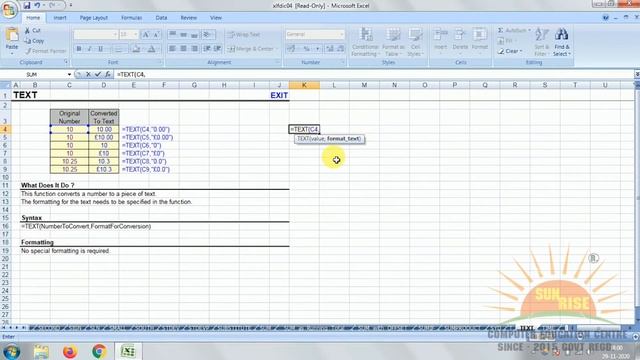
Task: Click Merge & Center
Action: [253, 49]
